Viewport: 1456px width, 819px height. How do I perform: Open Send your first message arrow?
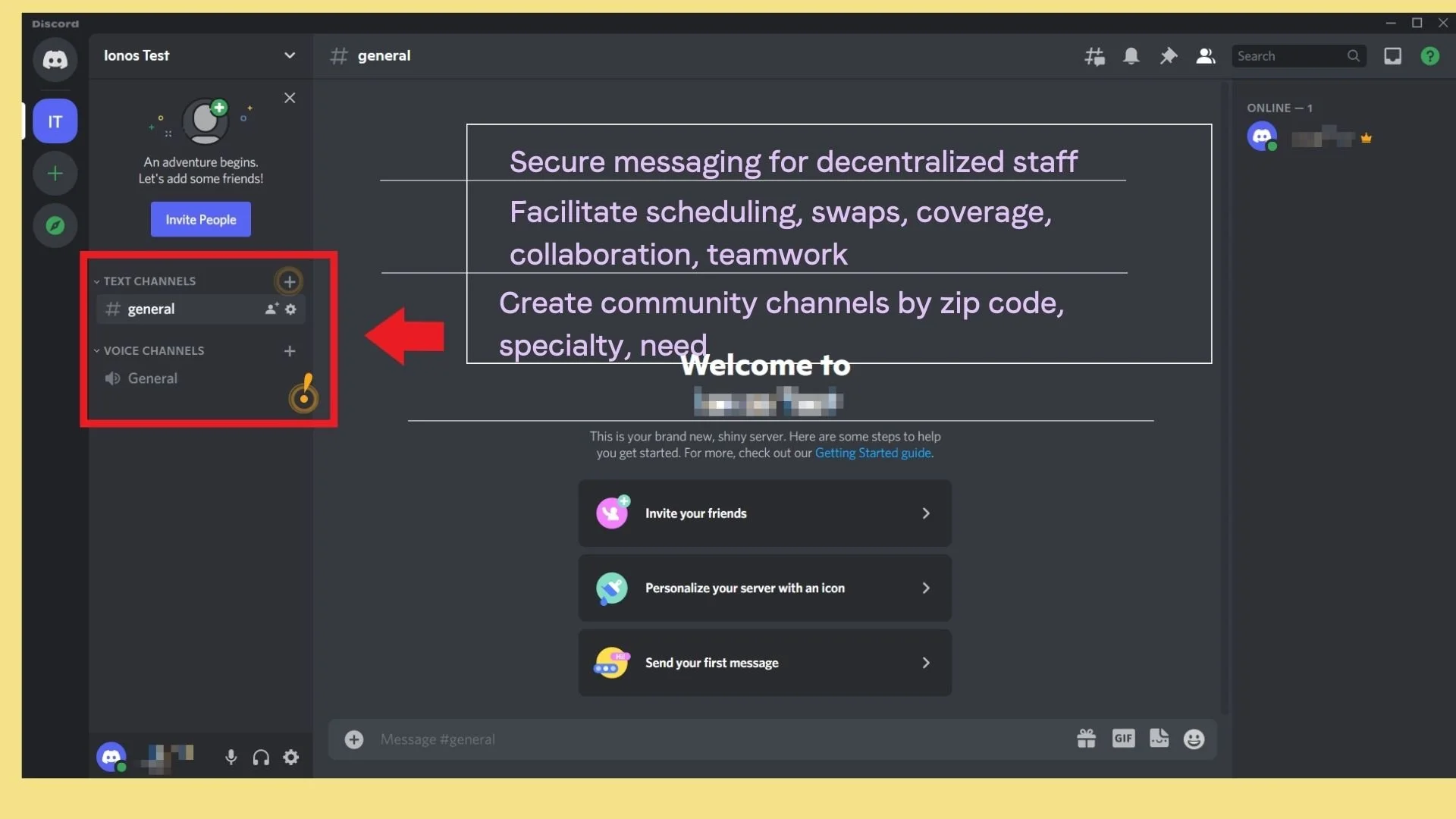(925, 663)
